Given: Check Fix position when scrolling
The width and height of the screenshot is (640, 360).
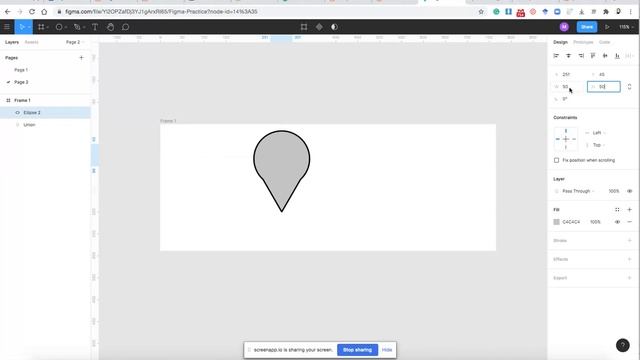Looking at the screenshot, I should tap(556, 160).
